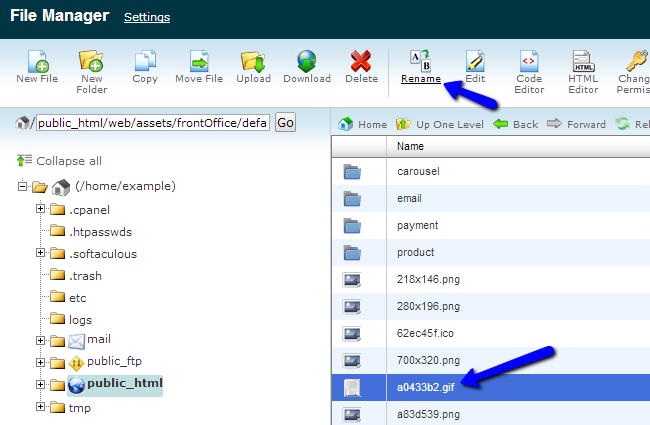Select (/home/example) root in tree

tap(125, 186)
